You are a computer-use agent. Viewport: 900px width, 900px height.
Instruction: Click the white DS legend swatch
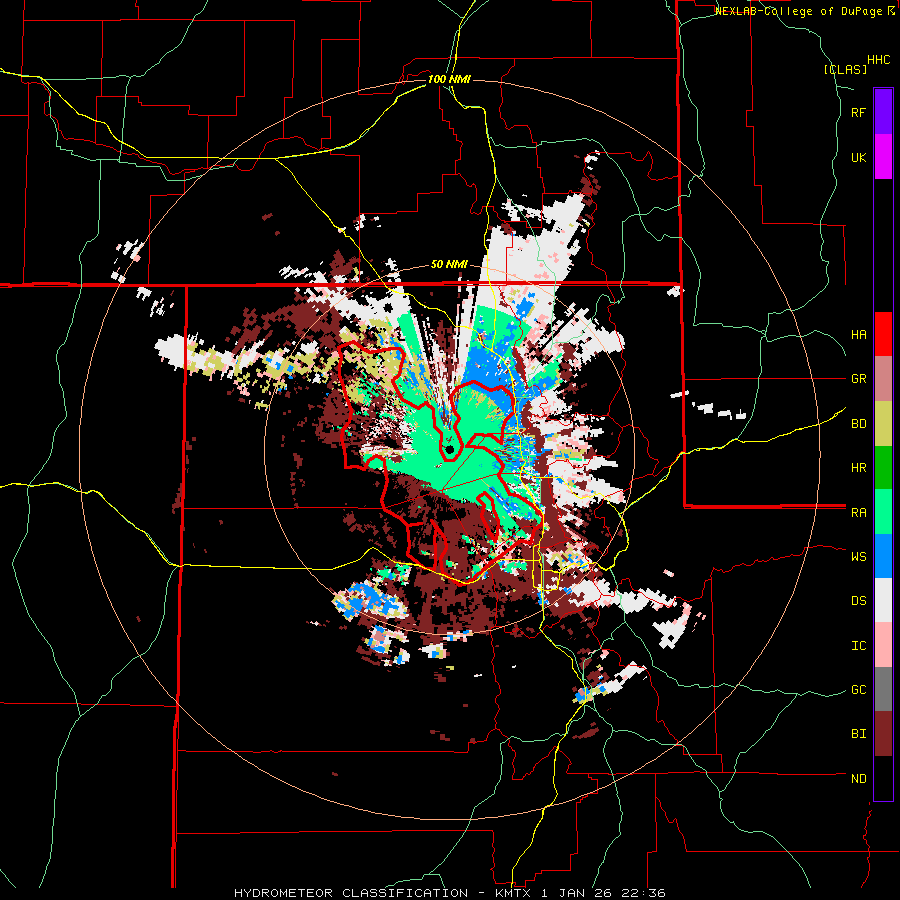883,600
